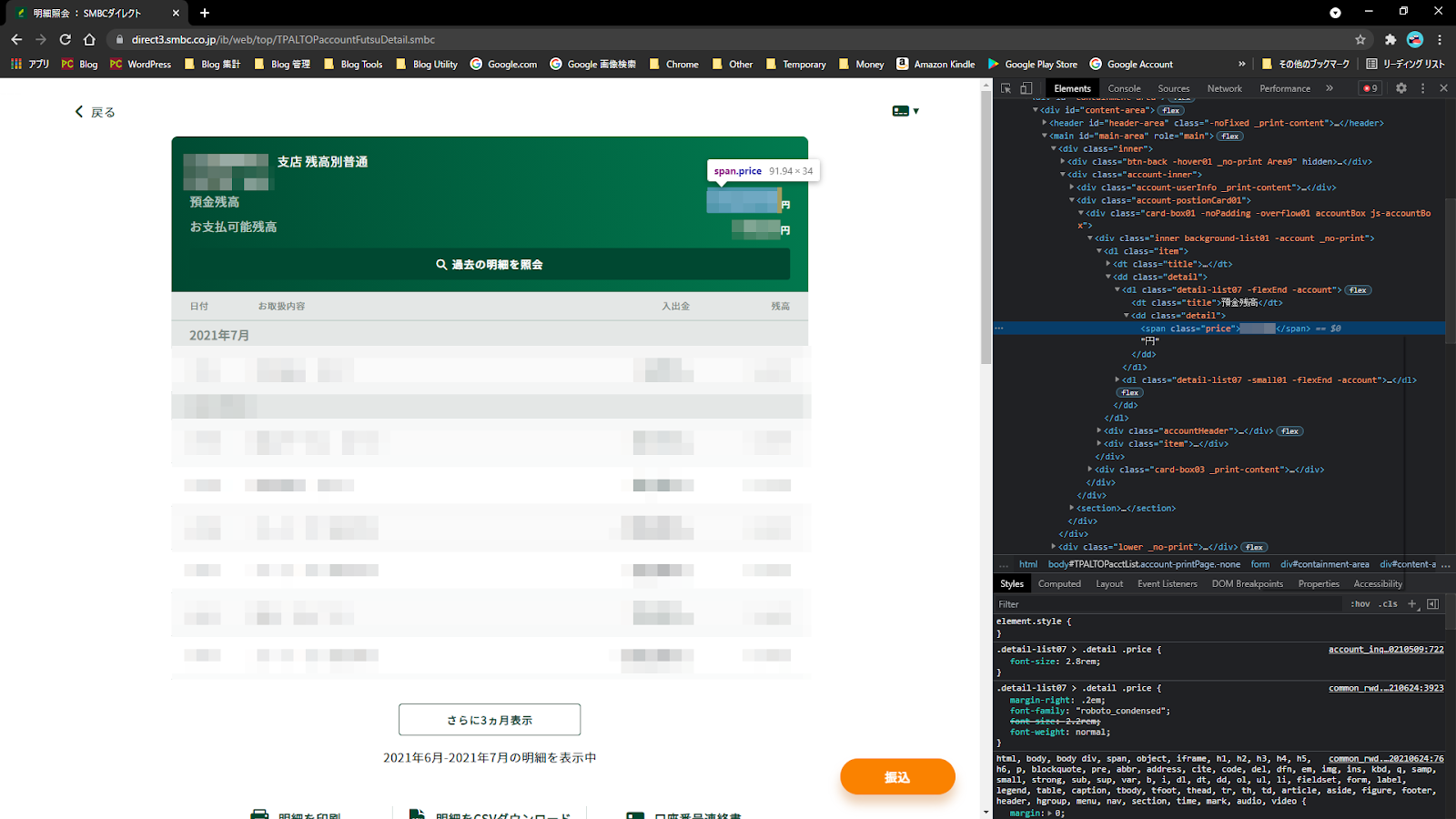
Task: Open DevTools settings gear
Action: pos(1401,88)
